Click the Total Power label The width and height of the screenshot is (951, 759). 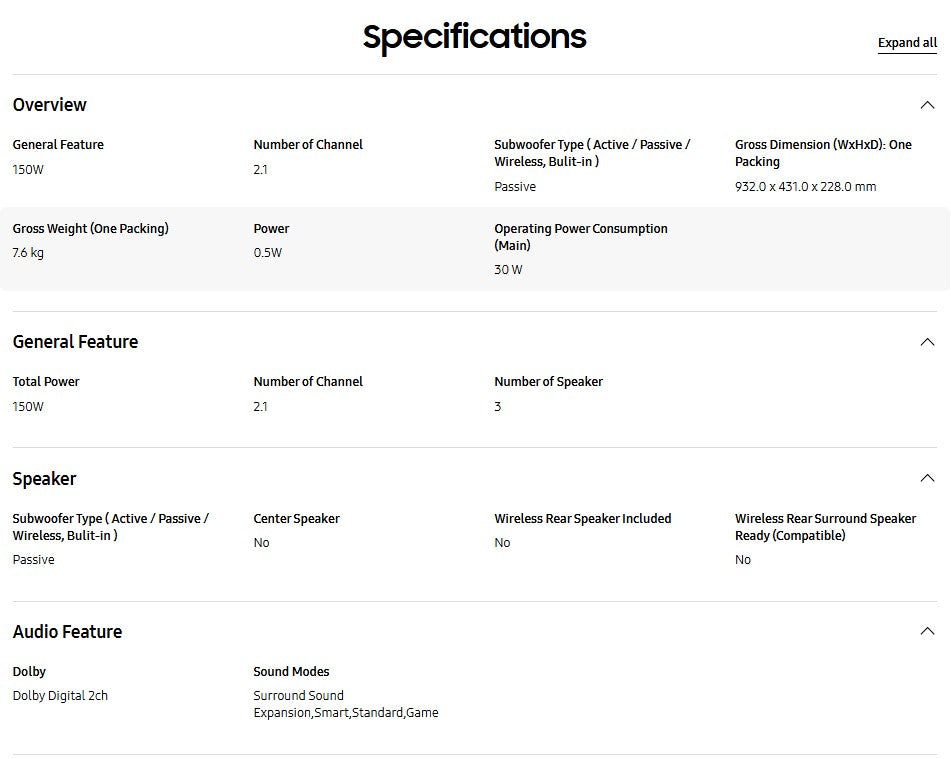[x=46, y=382]
